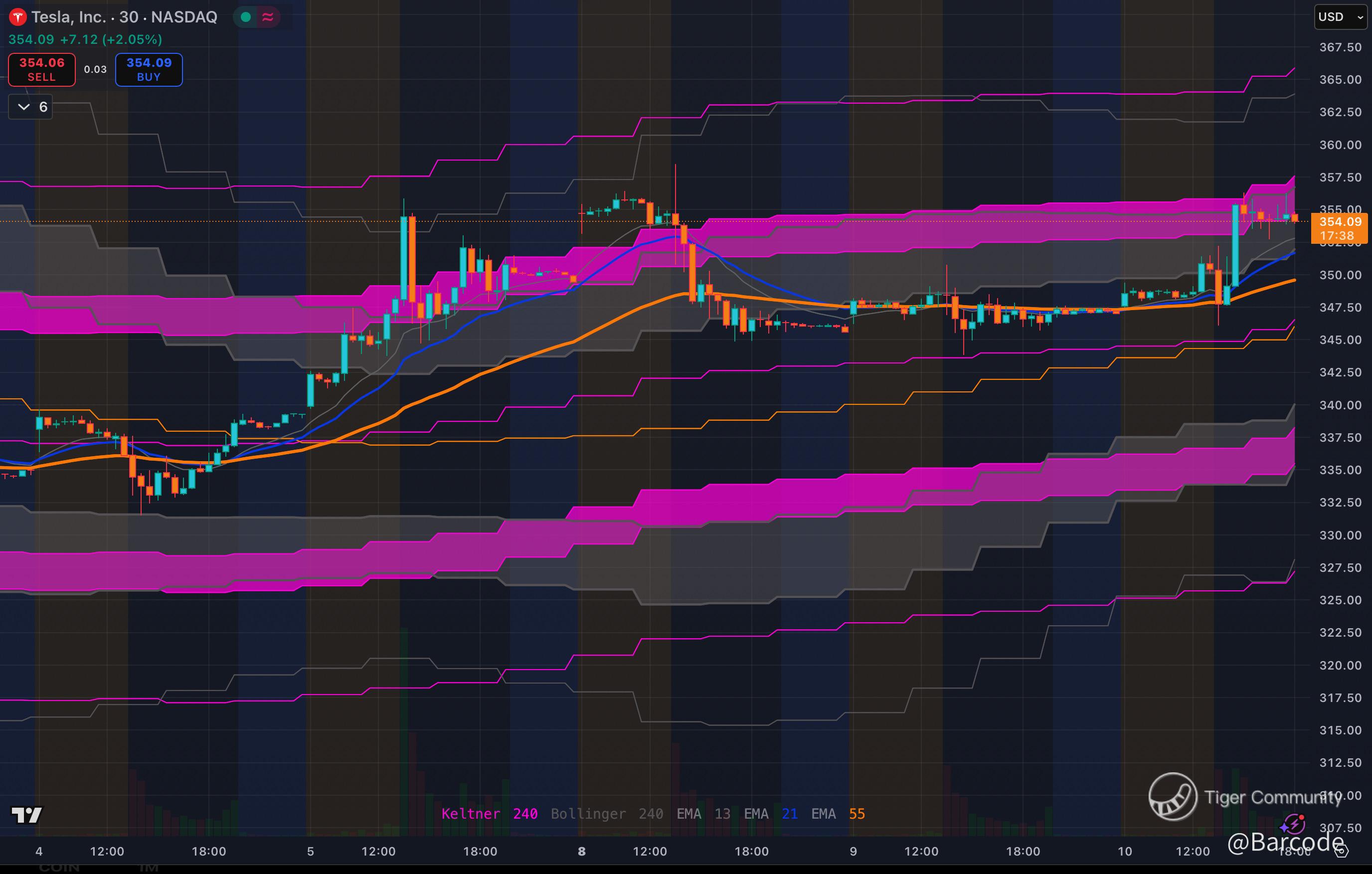The height and width of the screenshot is (874, 1372).
Task: Click the 360.00 price scale label
Action: point(1340,145)
